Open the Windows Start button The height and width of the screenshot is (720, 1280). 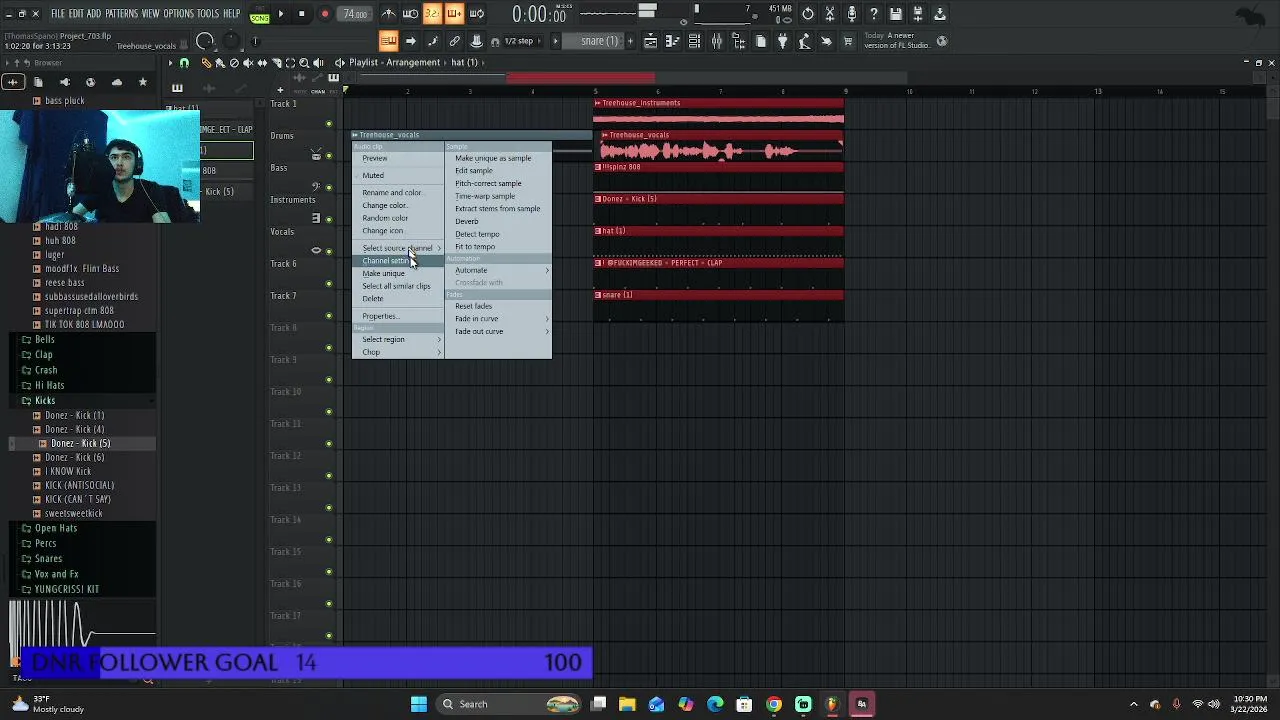(x=419, y=704)
